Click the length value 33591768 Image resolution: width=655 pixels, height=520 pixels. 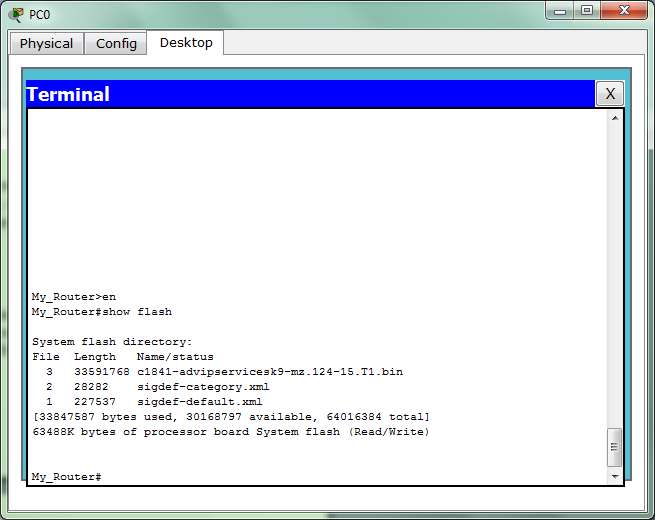[x=102, y=372]
